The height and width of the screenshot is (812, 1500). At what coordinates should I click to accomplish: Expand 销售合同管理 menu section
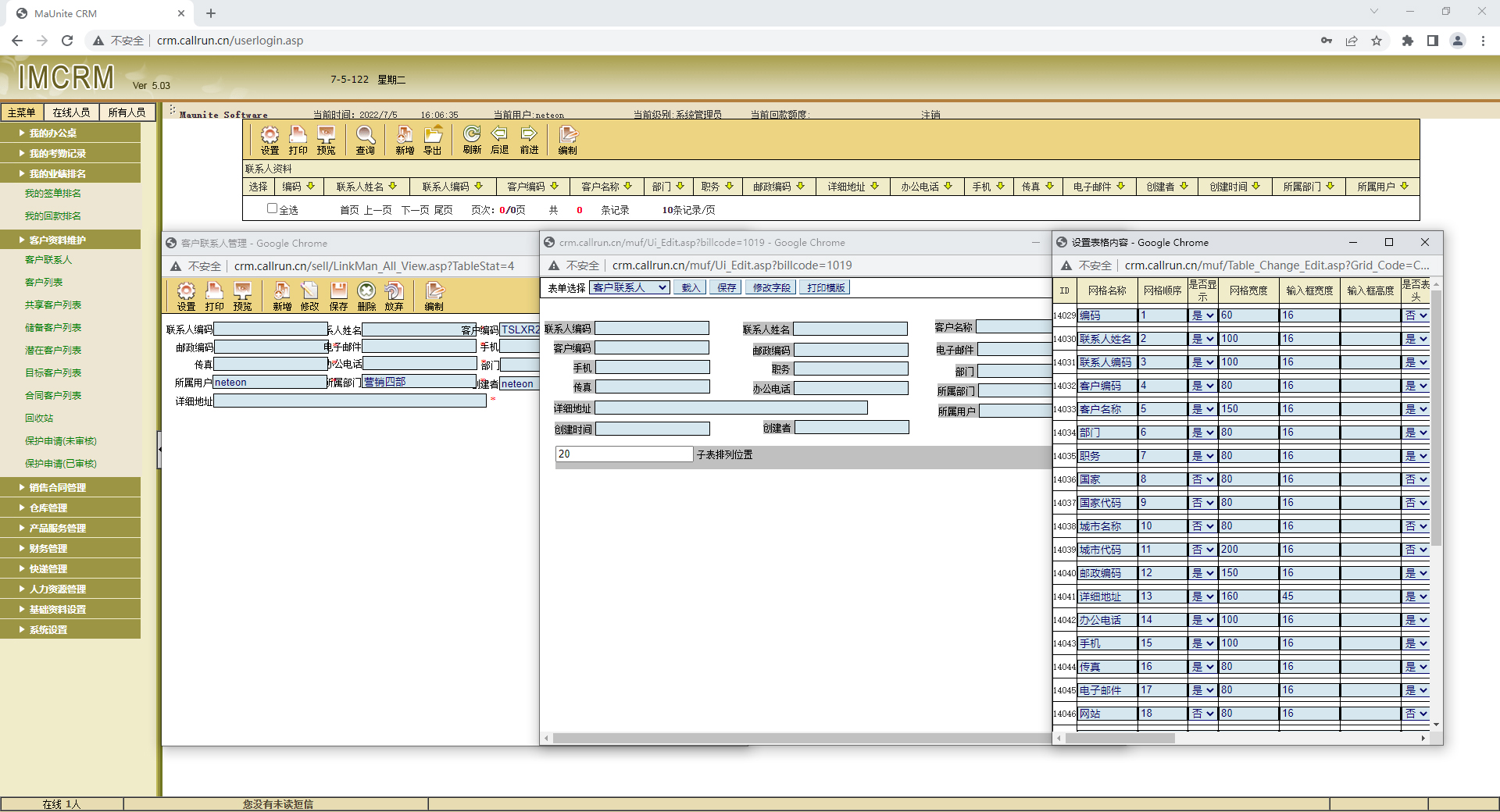click(x=70, y=487)
